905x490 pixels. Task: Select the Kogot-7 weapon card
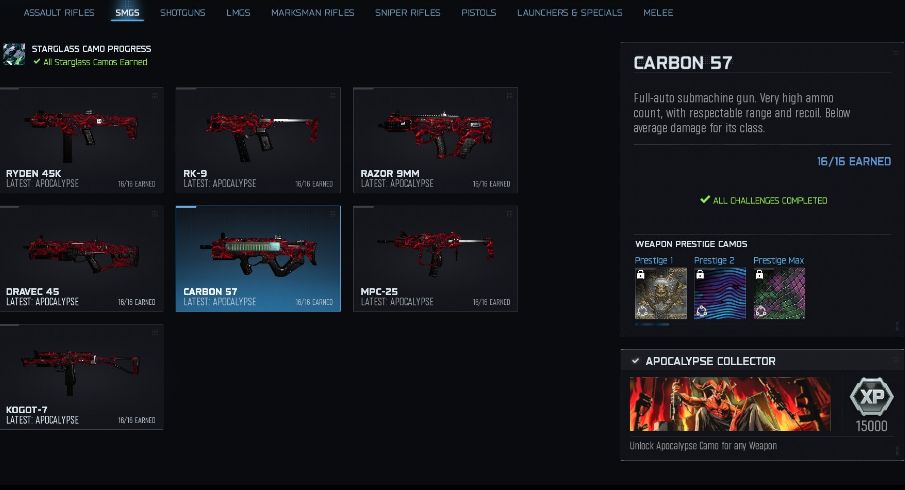click(x=81, y=377)
